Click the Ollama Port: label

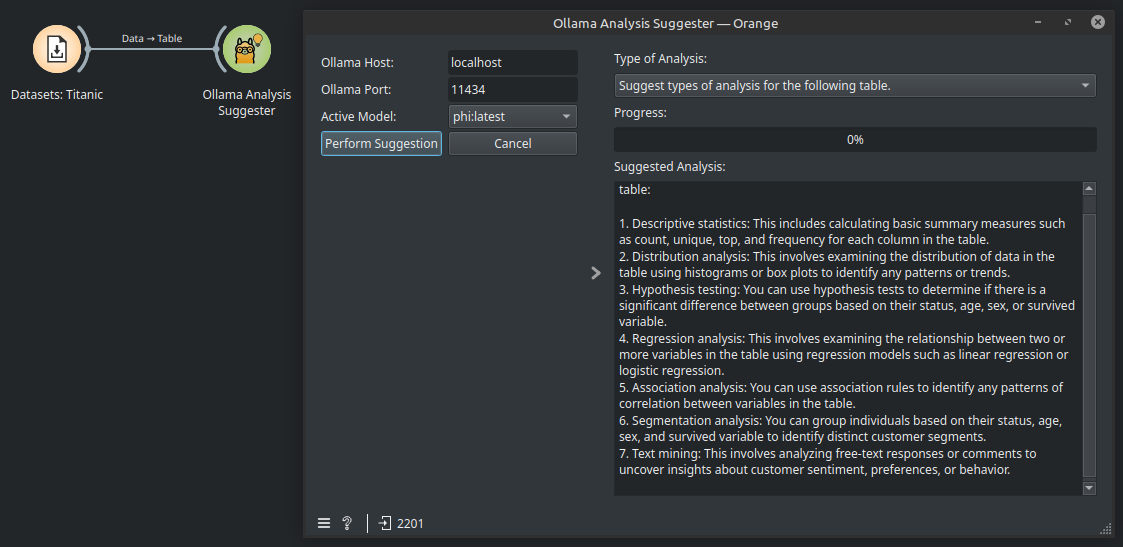357,90
